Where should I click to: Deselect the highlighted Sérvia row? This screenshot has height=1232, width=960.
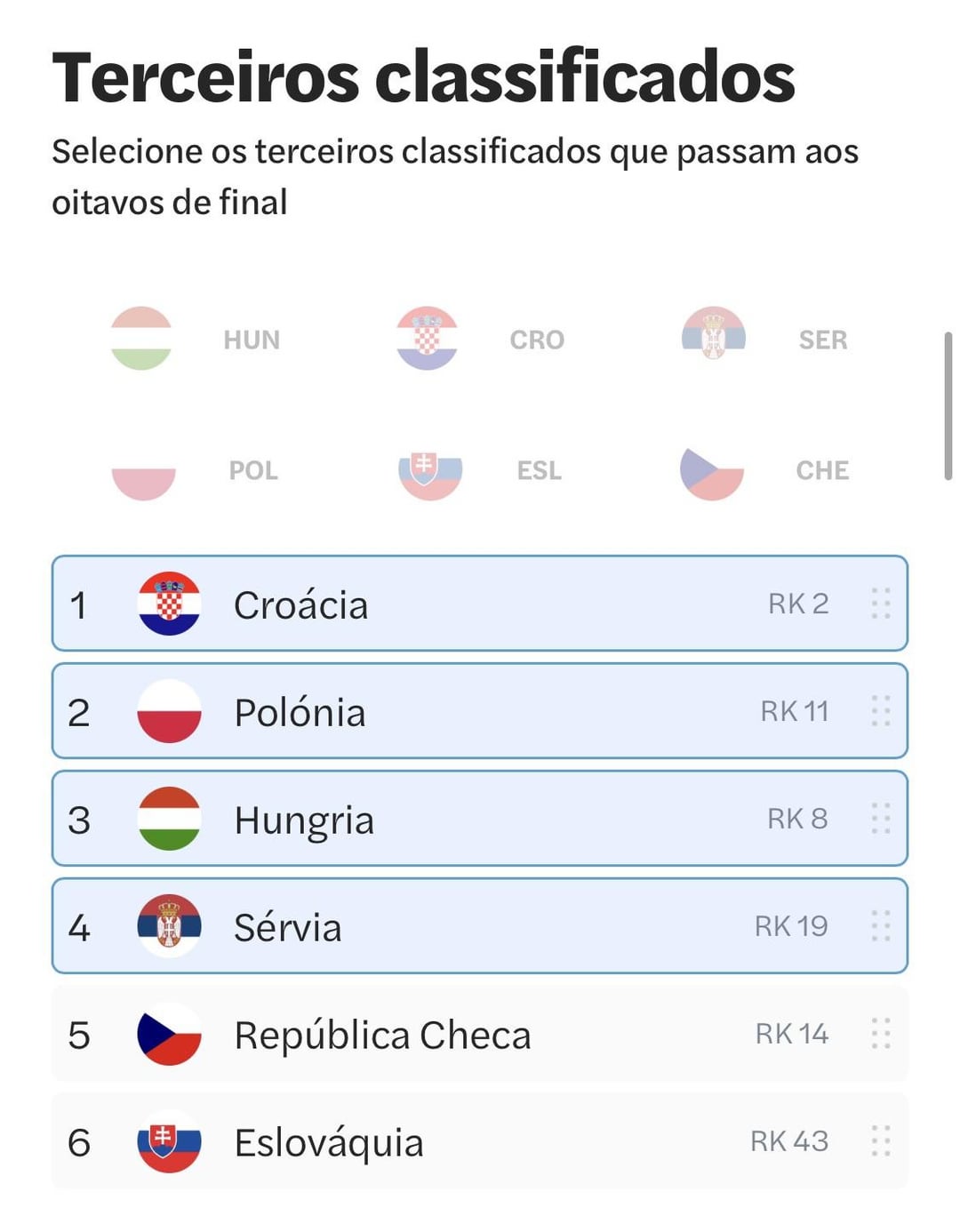coord(480,926)
